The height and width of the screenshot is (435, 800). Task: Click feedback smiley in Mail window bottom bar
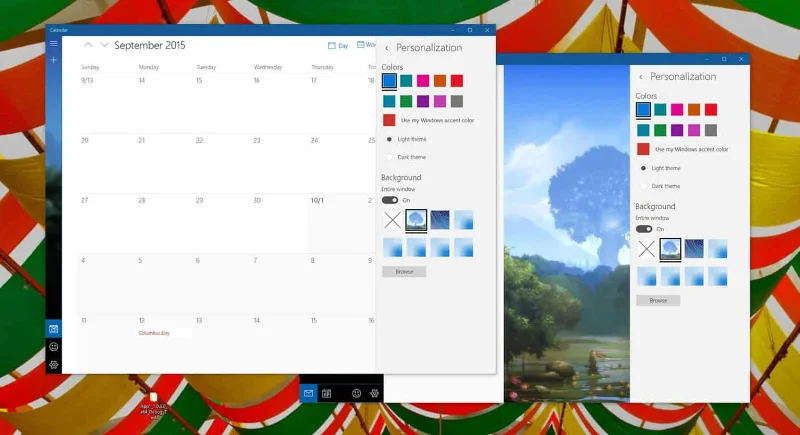tap(356, 393)
